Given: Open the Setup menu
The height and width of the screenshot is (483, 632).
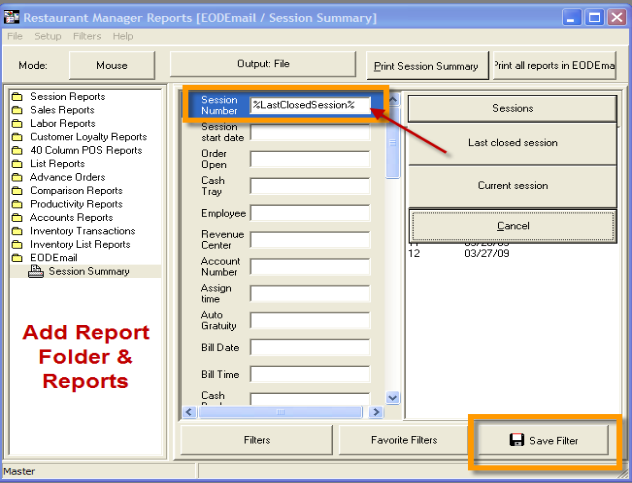Looking at the screenshot, I should point(48,36).
